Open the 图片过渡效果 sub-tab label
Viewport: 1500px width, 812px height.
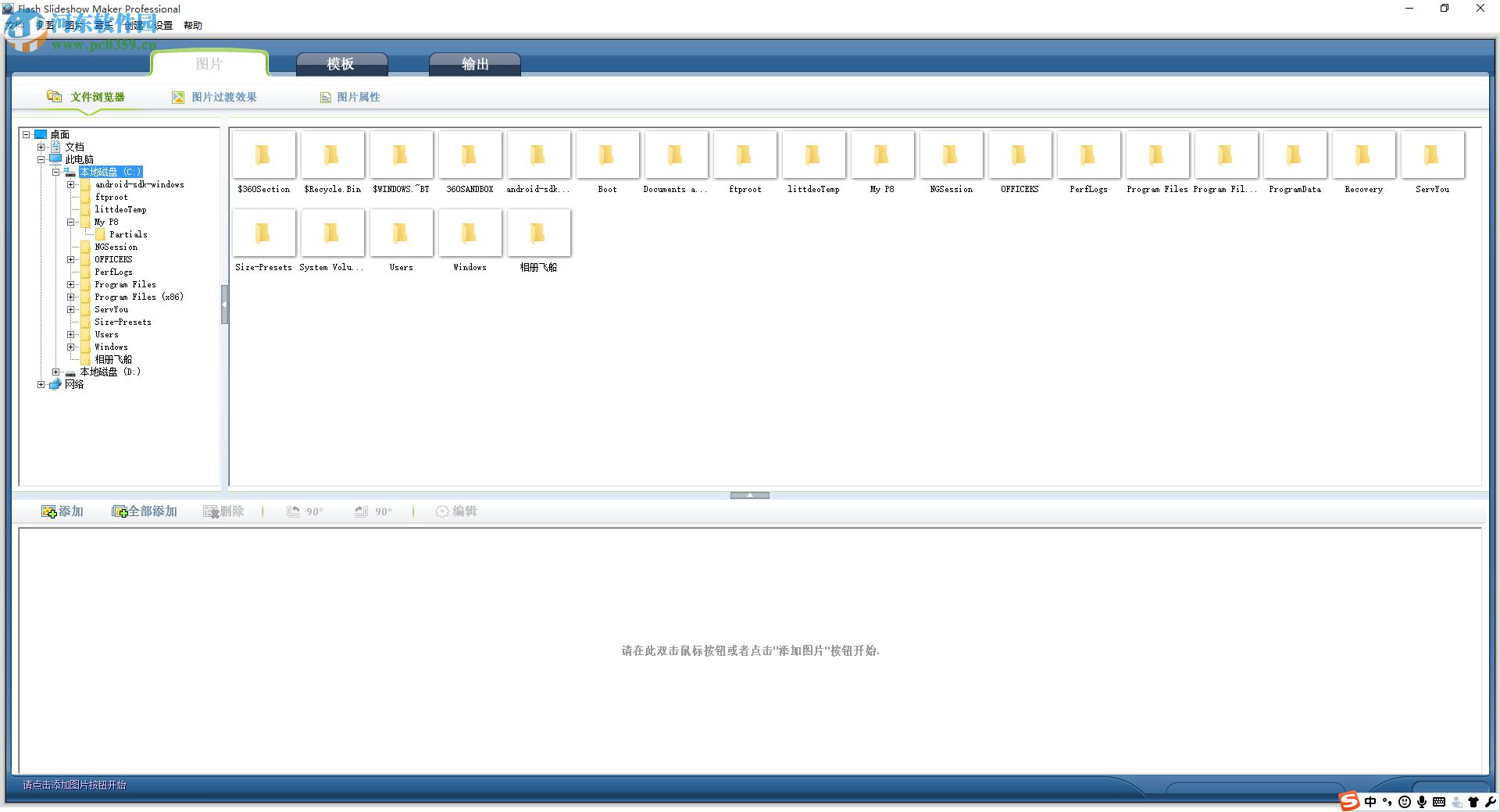tap(224, 97)
